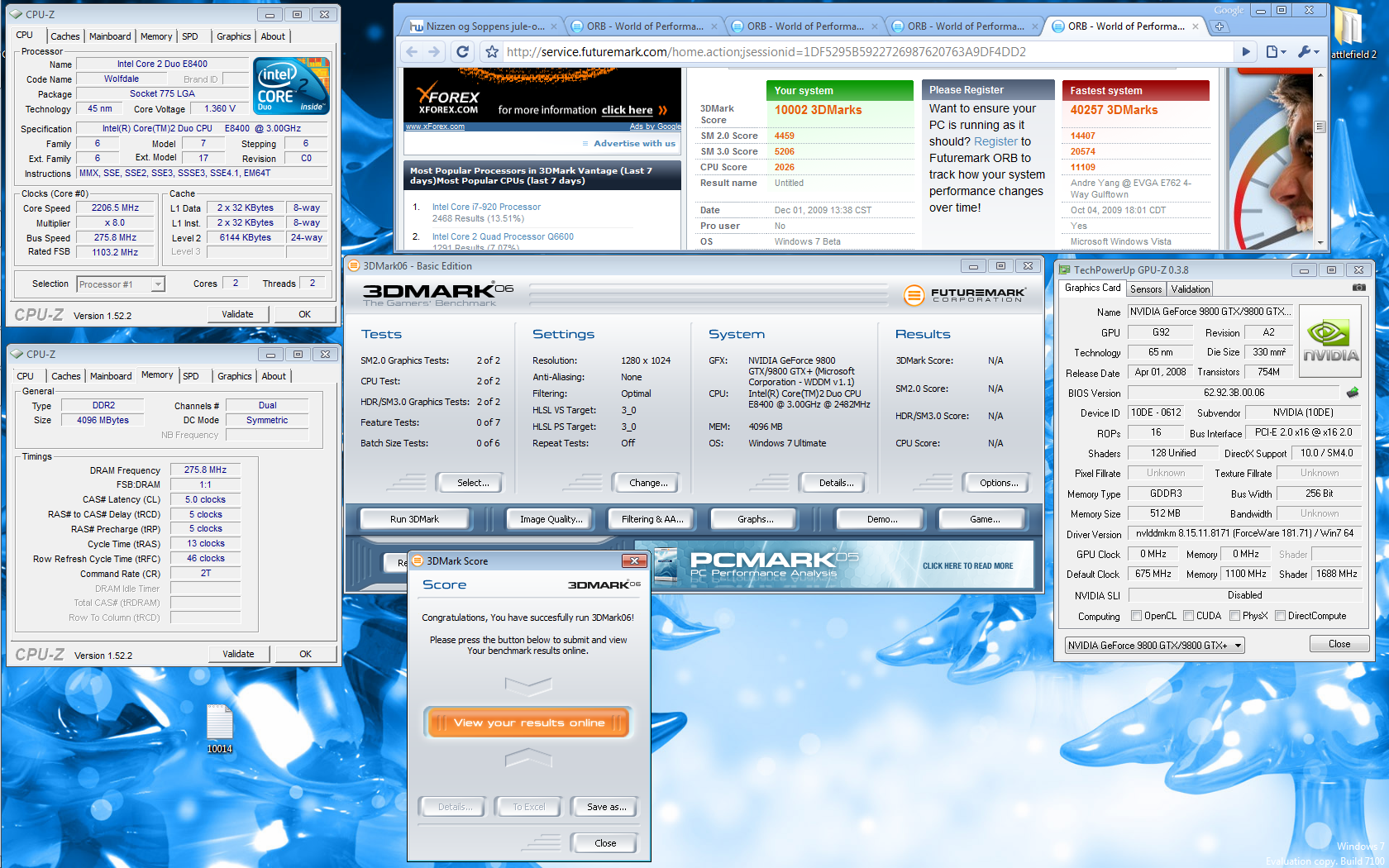1389x868 pixels.
Task: Open the Caches tab in top CPU-Z window
Action: coord(65,36)
